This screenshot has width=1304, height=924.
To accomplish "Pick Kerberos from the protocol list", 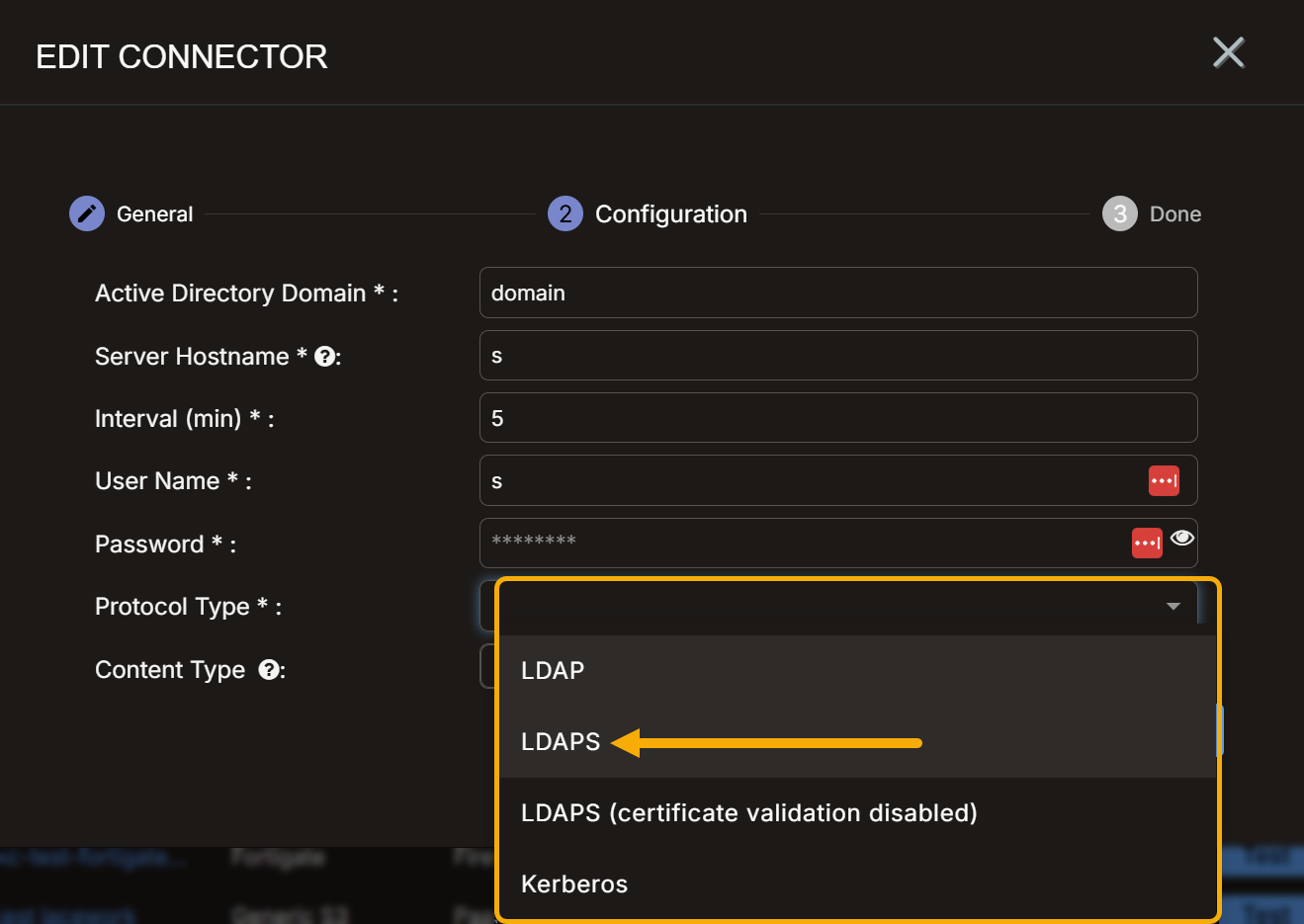I will click(x=857, y=884).
